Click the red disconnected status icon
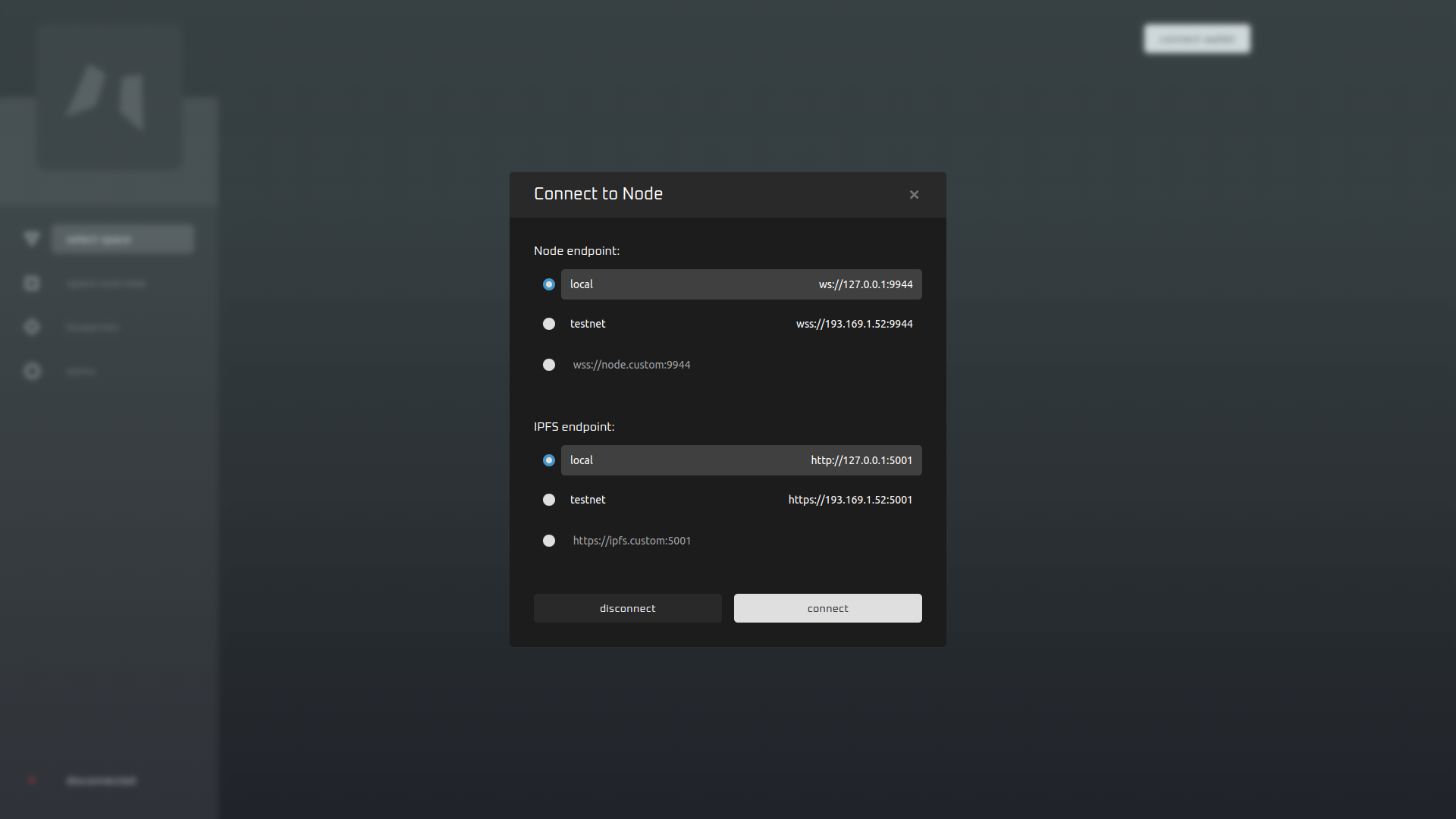The height and width of the screenshot is (819, 1456). [32, 780]
